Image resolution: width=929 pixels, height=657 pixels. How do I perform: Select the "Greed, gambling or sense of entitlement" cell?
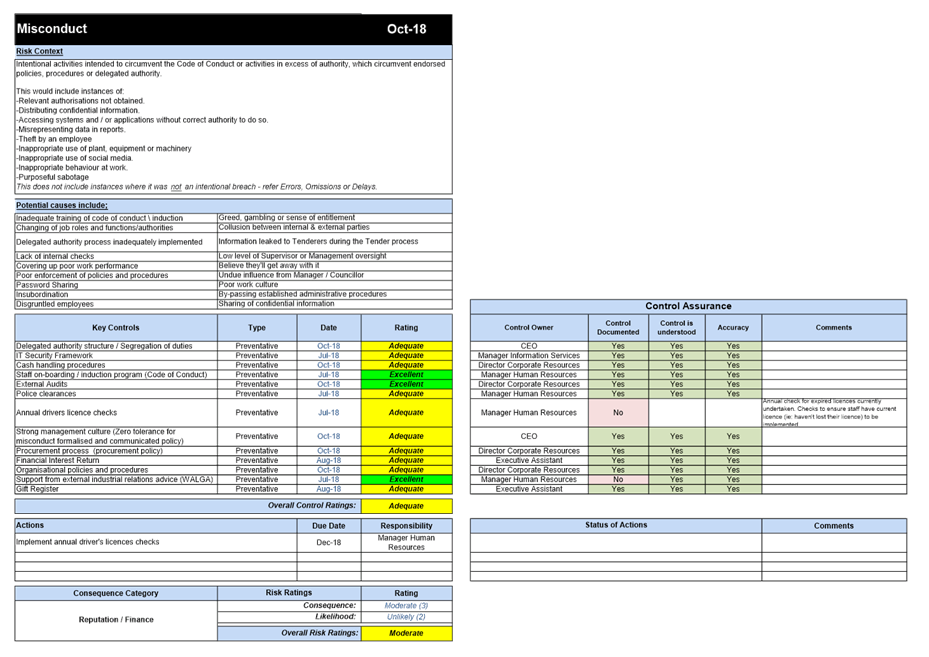click(335, 217)
